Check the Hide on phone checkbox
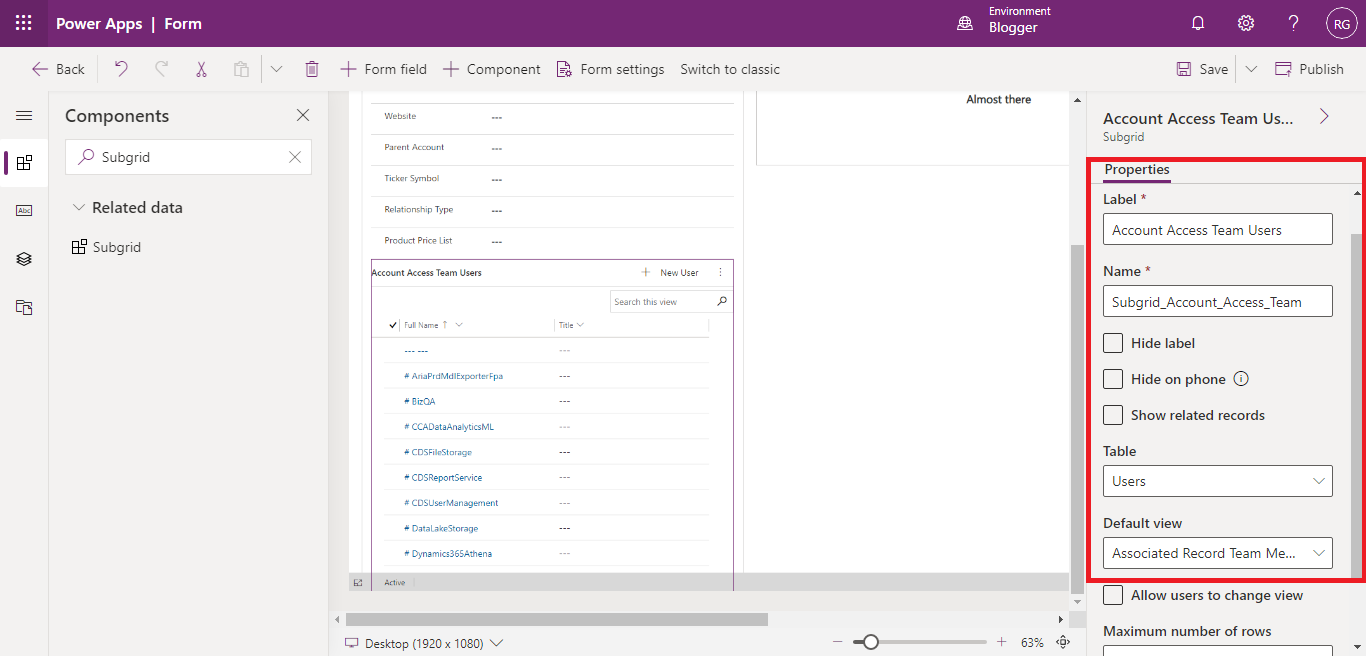Screen dimensions: 1366x656 pos(1113,379)
